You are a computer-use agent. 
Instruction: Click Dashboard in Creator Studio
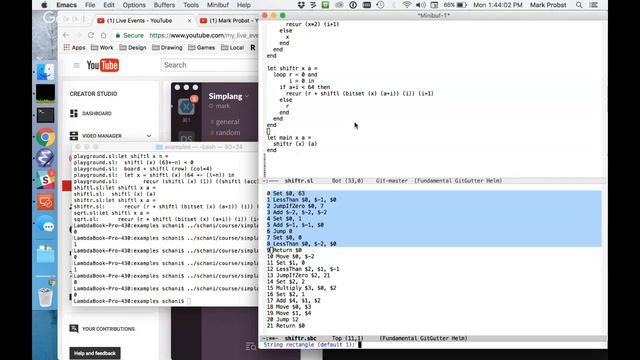coord(97,113)
